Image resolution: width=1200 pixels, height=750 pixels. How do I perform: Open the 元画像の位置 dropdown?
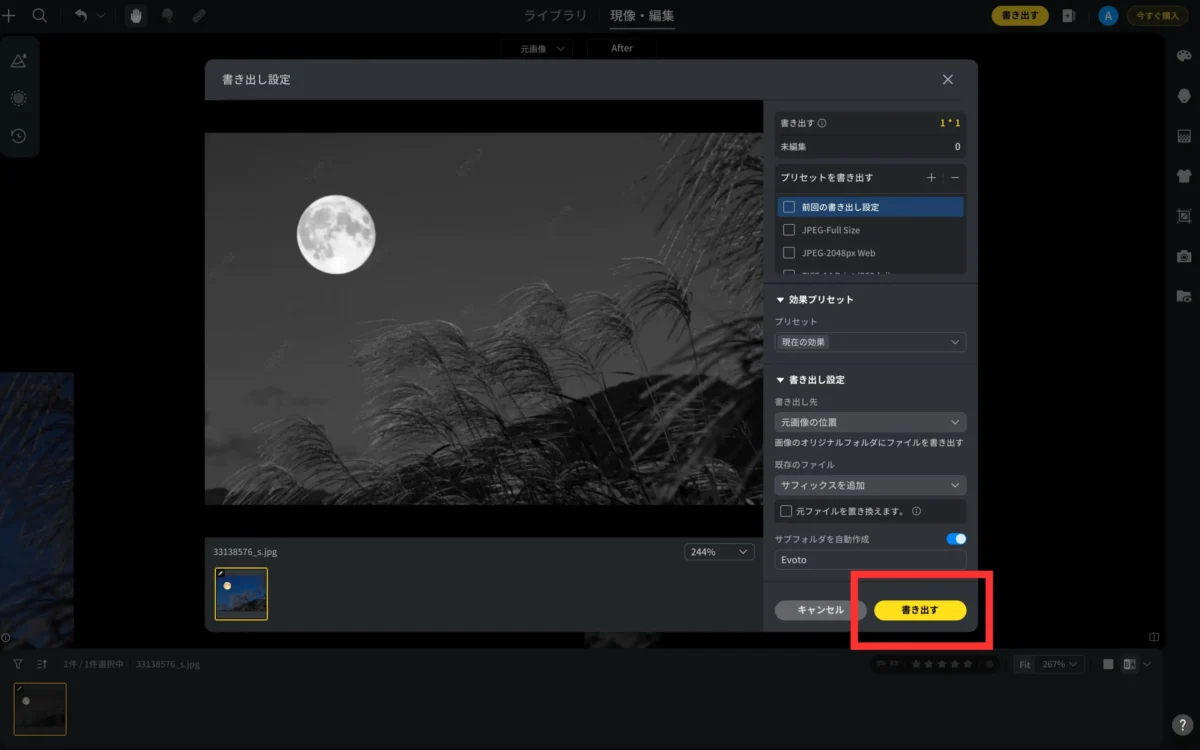pyautogui.click(x=870, y=422)
